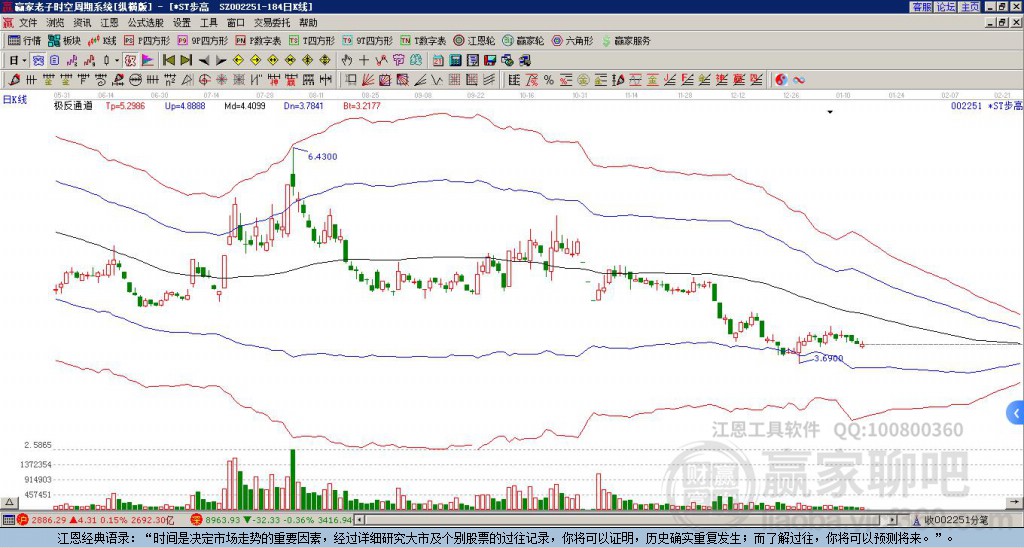The image size is (1024, 548).
Task: Open 赢家服务 service link
Action: point(626,40)
